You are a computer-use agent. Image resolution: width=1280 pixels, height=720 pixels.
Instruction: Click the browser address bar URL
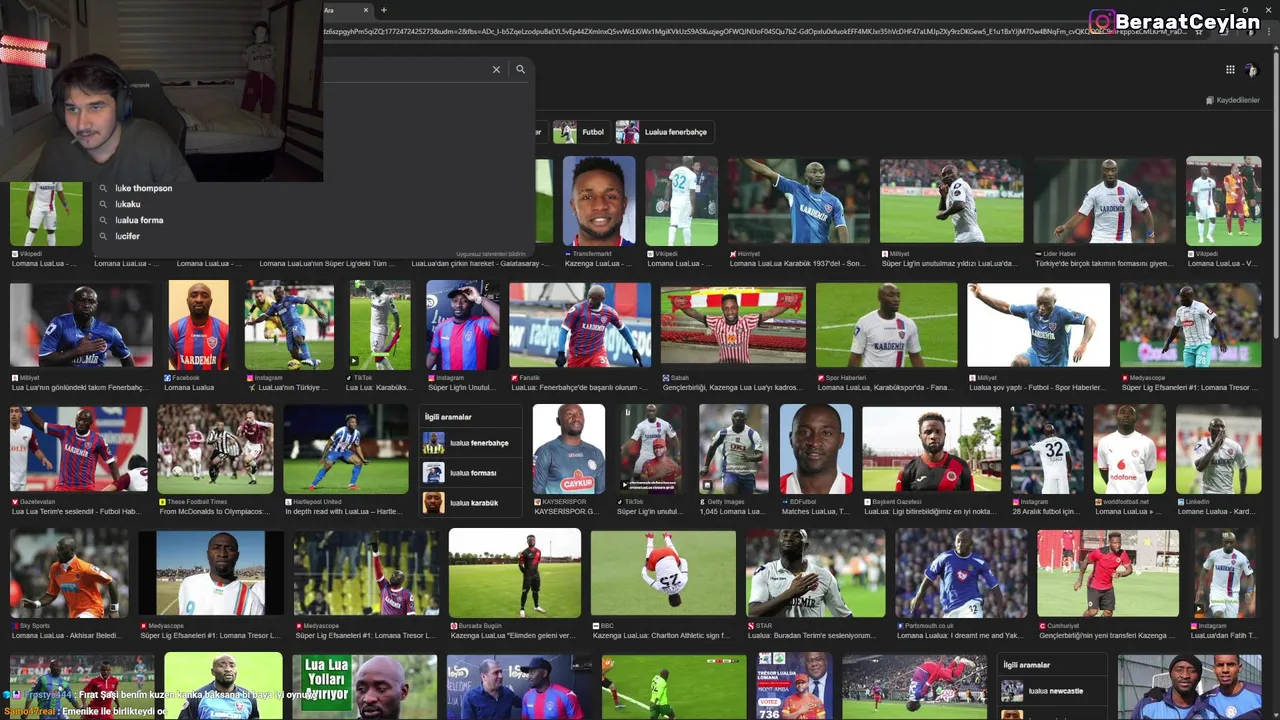(755, 31)
